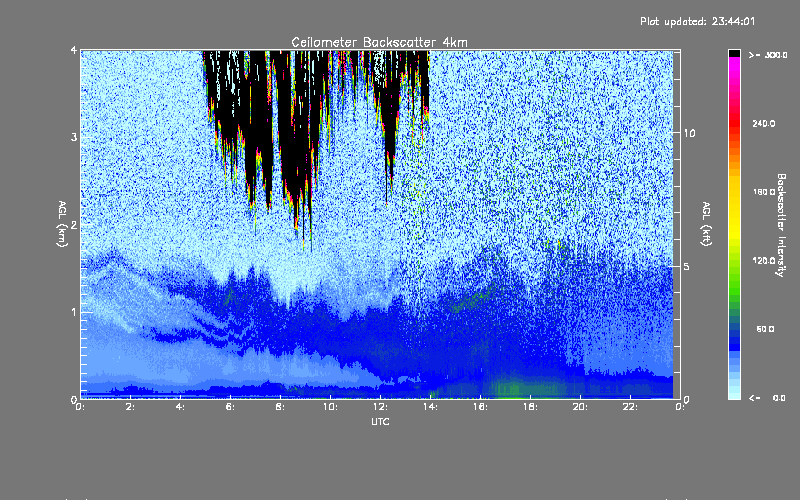This screenshot has height=500, width=800.
Task: Click the colorbar value 180.0
Action: 764,192
